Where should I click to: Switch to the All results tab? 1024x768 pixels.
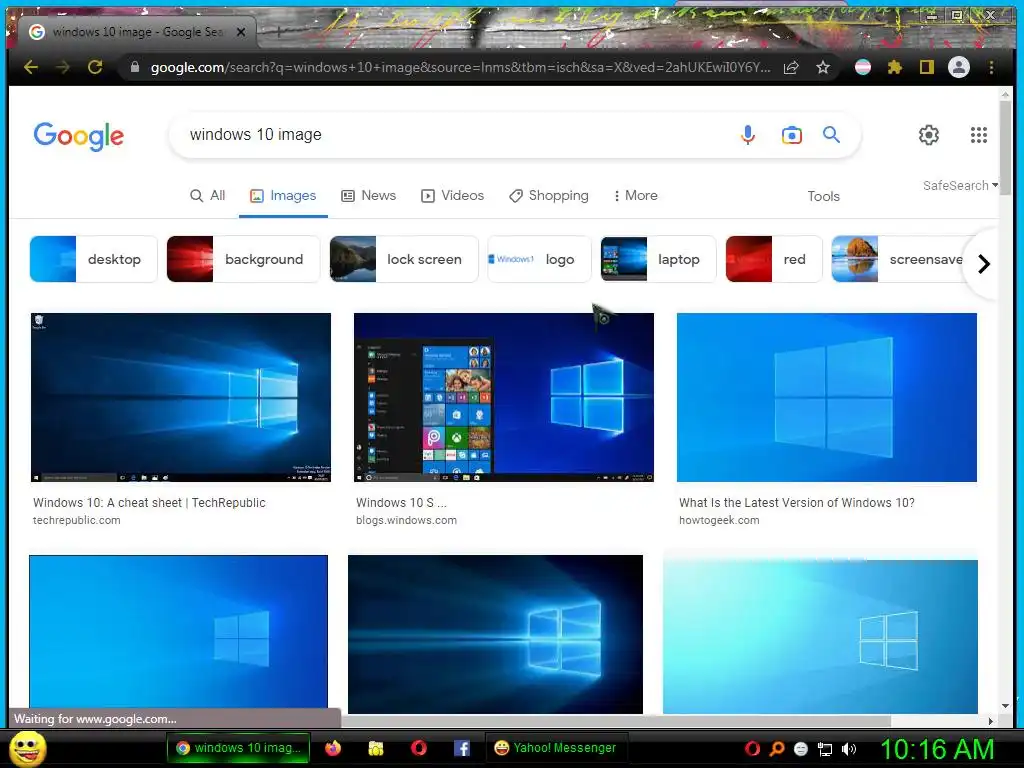[208, 195]
